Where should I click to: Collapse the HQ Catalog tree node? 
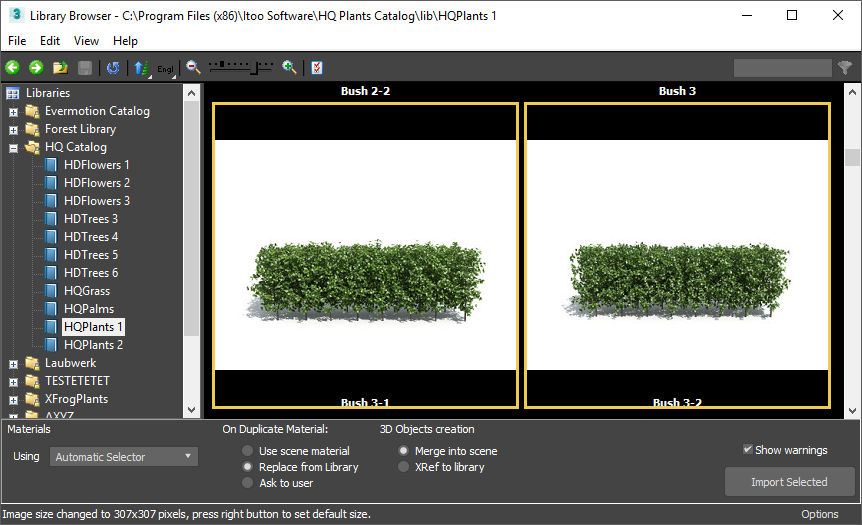14,148
